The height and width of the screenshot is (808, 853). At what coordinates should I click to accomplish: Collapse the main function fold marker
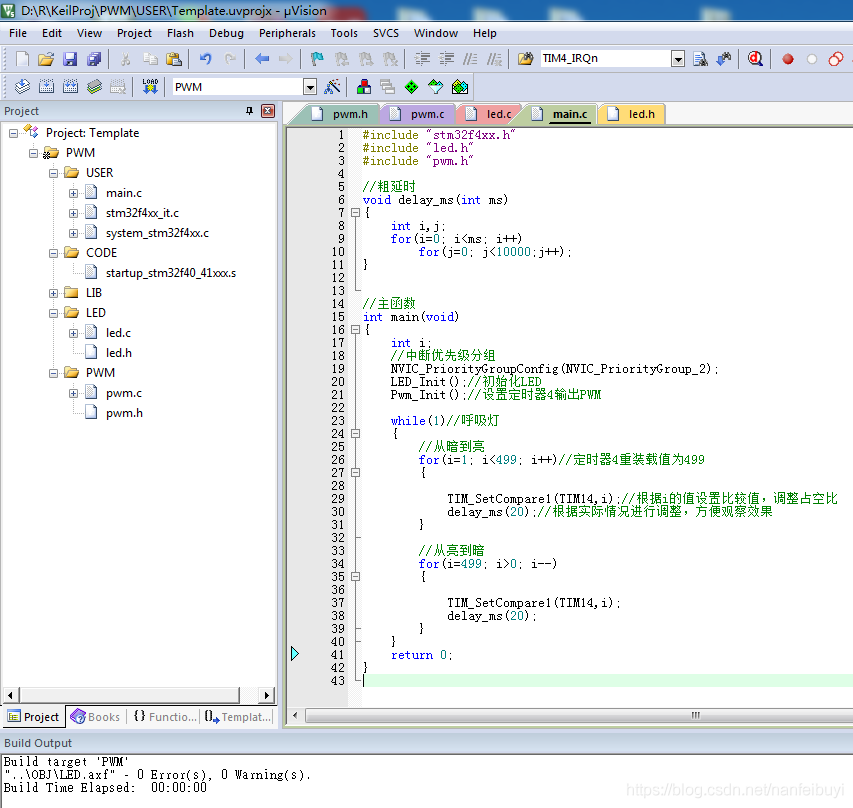click(354, 330)
